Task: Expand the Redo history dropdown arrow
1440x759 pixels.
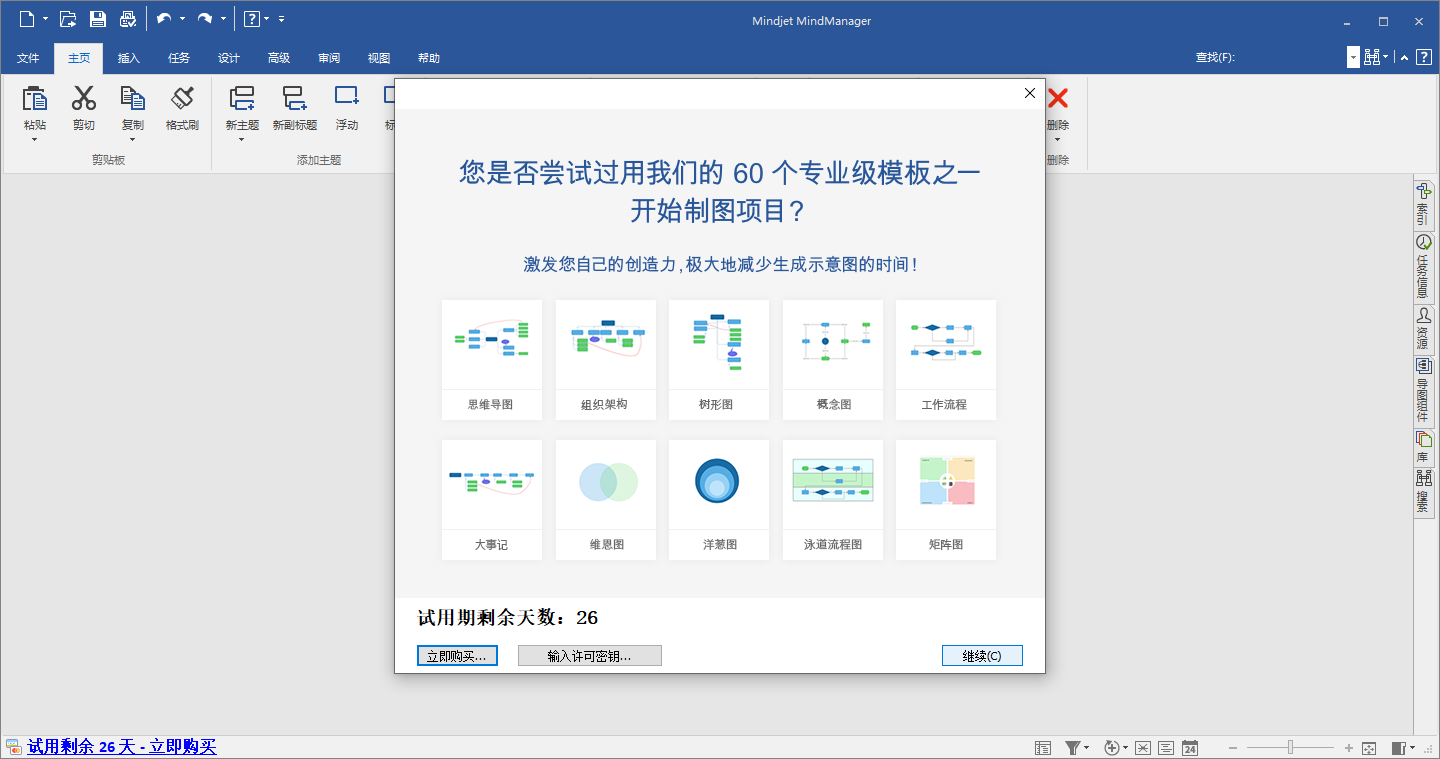Action: coord(223,19)
